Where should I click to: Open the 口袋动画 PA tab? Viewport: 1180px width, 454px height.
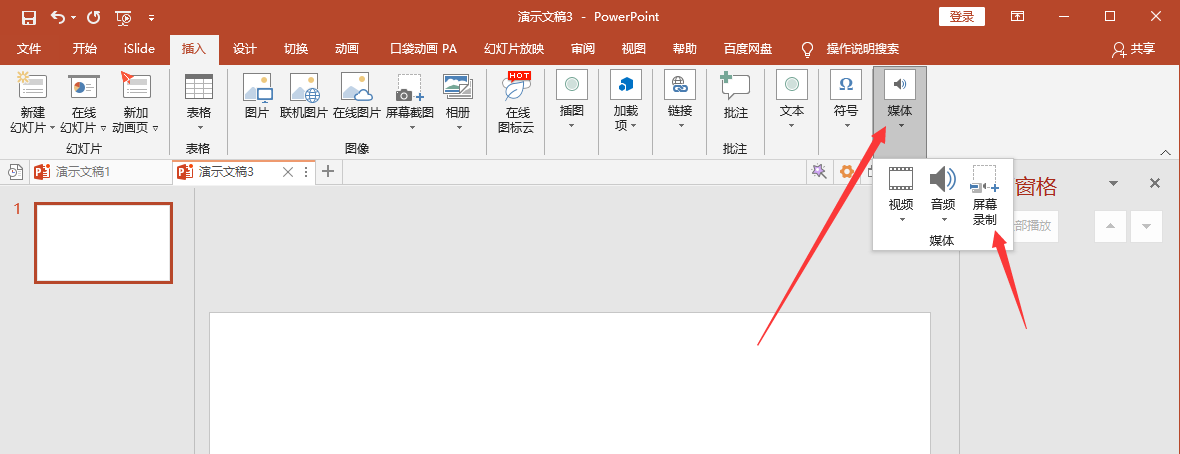pyautogui.click(x=424, y=49)
